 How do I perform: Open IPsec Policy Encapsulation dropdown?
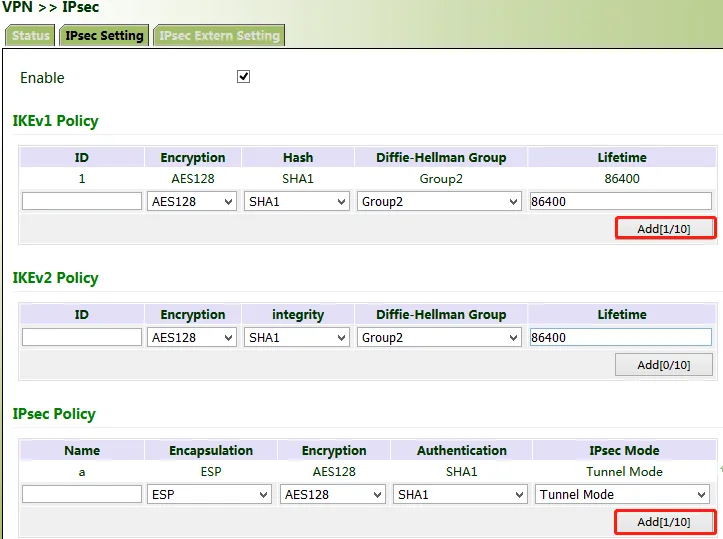(209, 494)
